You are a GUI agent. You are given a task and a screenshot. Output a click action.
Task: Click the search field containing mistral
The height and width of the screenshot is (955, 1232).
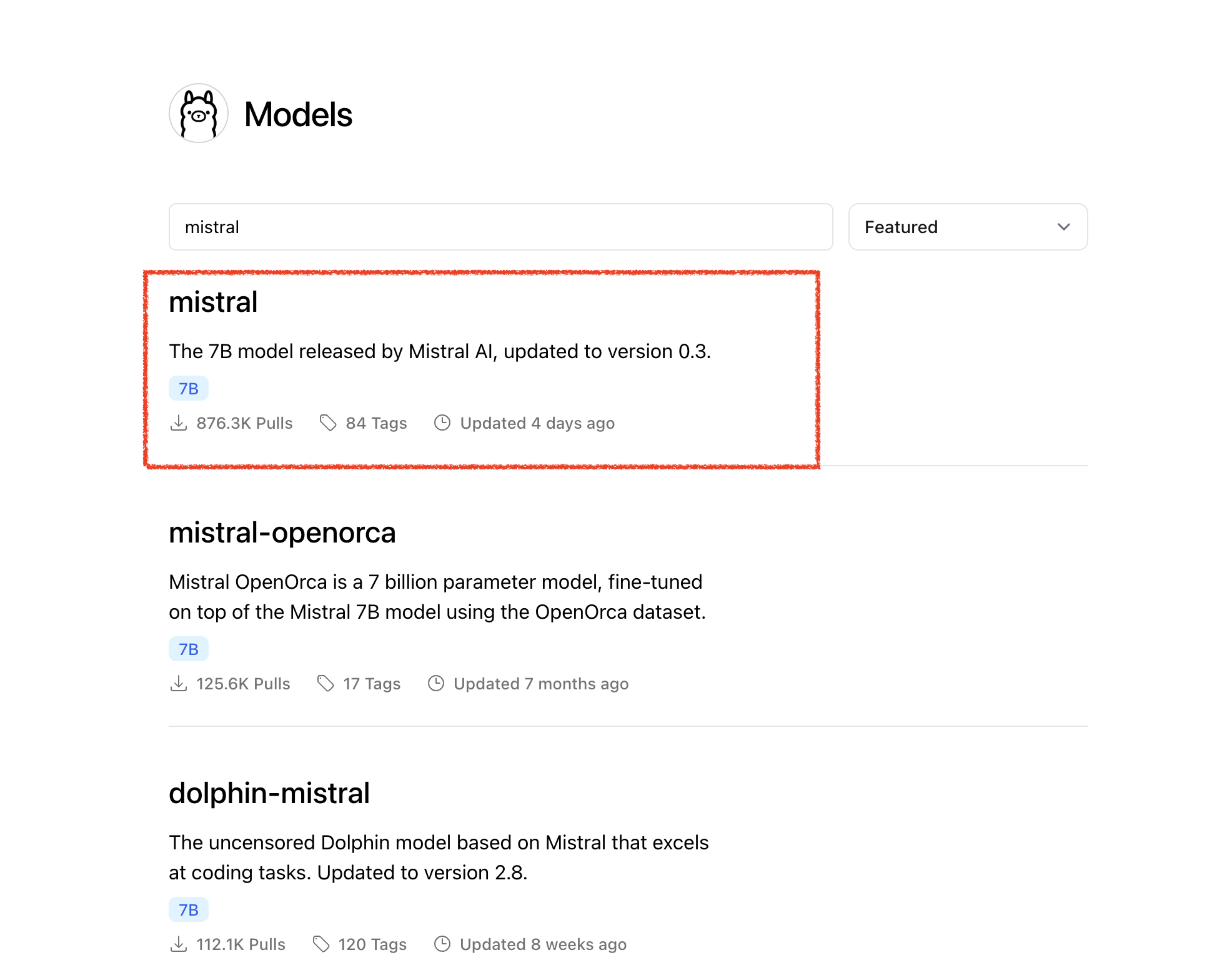click(500, 227)
